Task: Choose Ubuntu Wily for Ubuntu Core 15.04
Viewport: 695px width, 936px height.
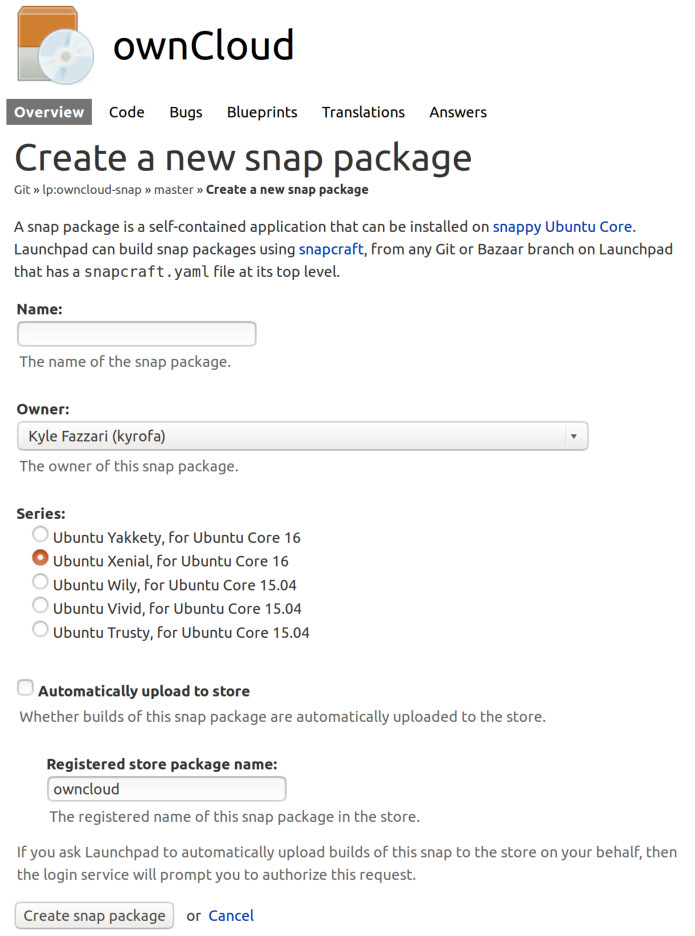Action: [x=40, y=581]
